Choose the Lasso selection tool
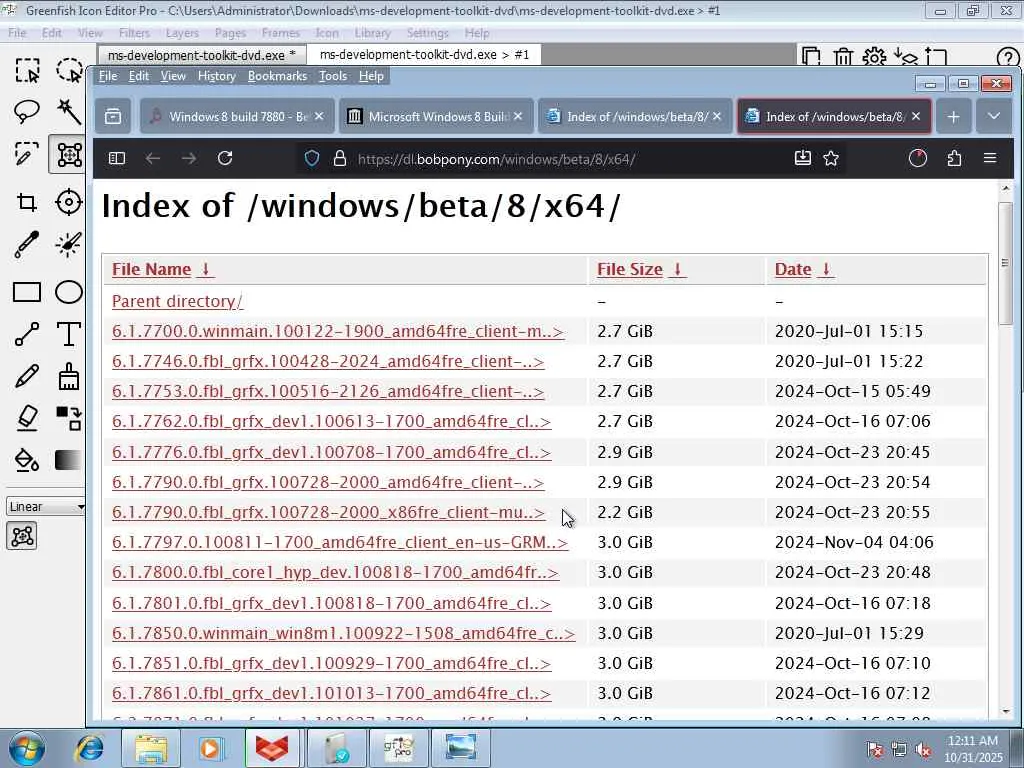1024x768 pixels. [27, 112]
